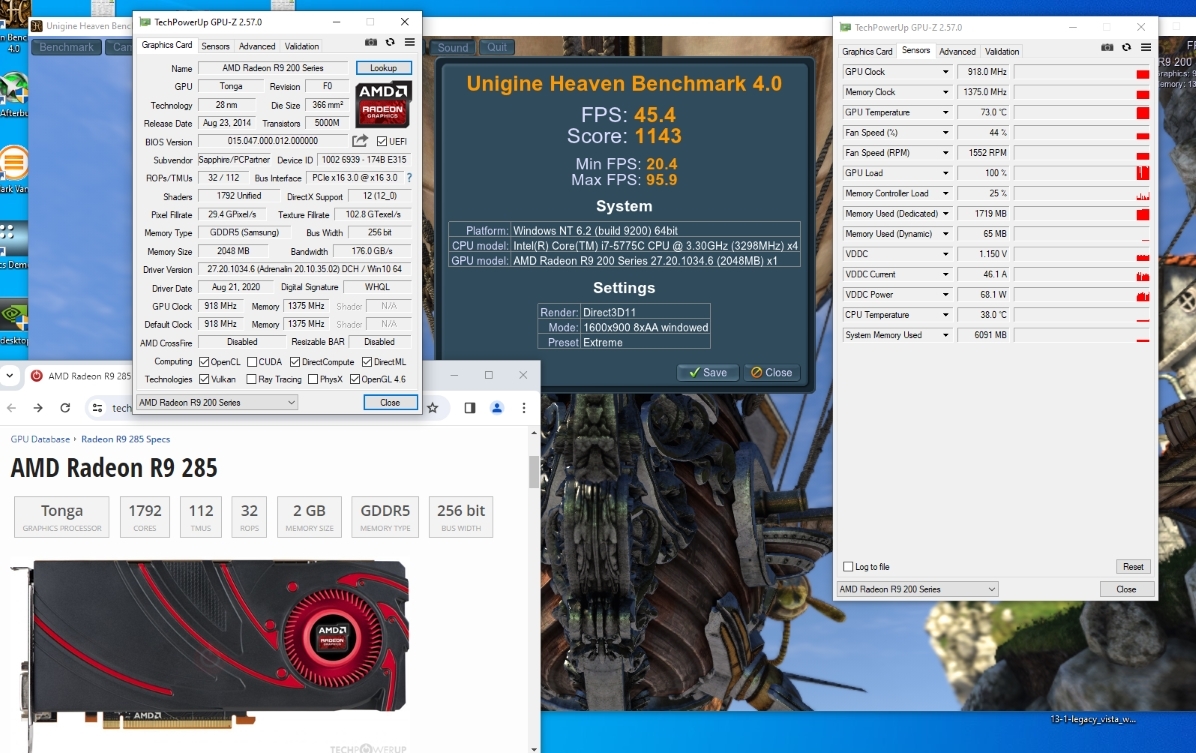Click the BIOS export share icon
Viewport: 1196px width, 753px height.
360,142
